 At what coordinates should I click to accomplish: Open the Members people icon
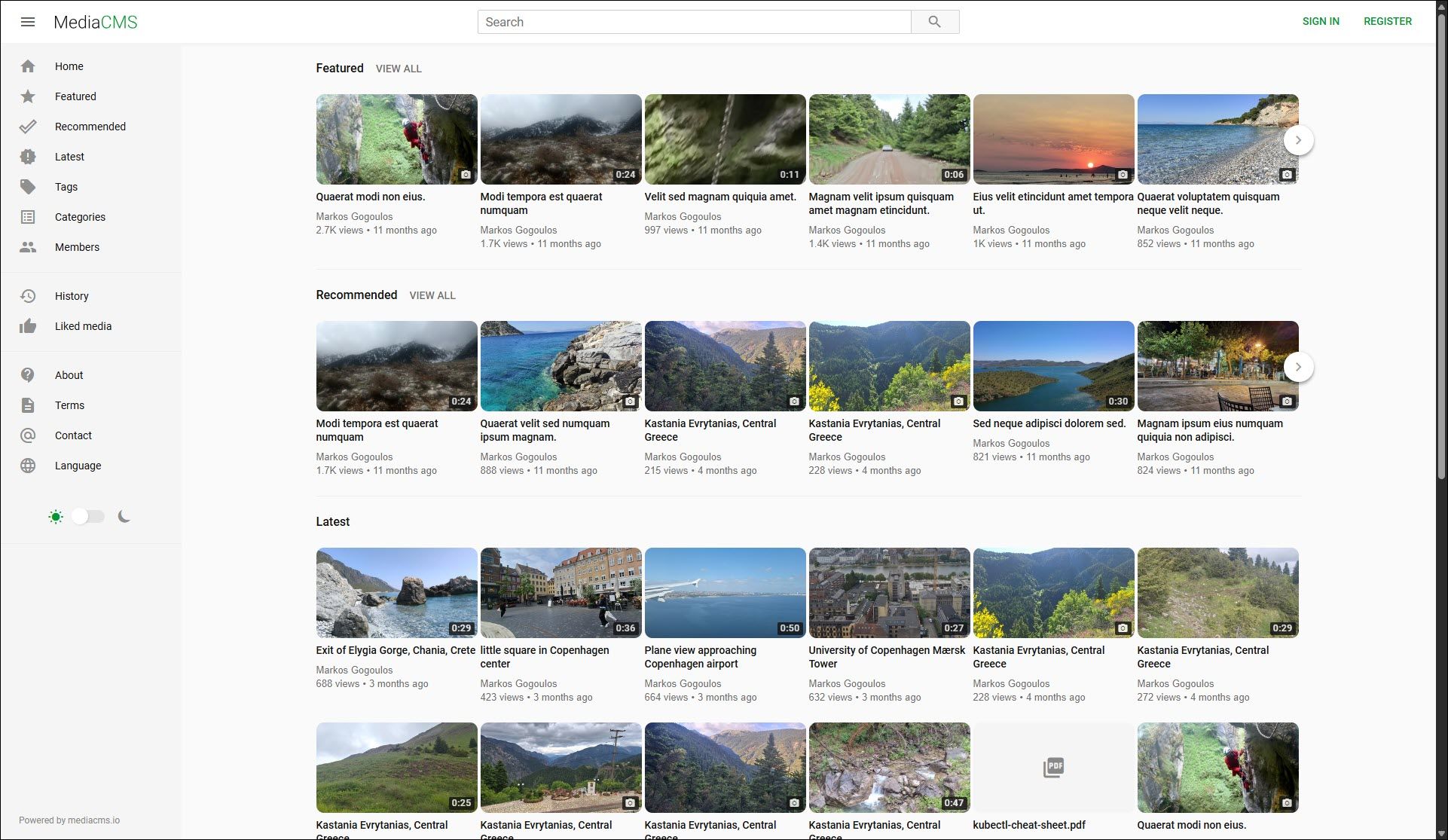pyautogui.click(x=28, y=247)
